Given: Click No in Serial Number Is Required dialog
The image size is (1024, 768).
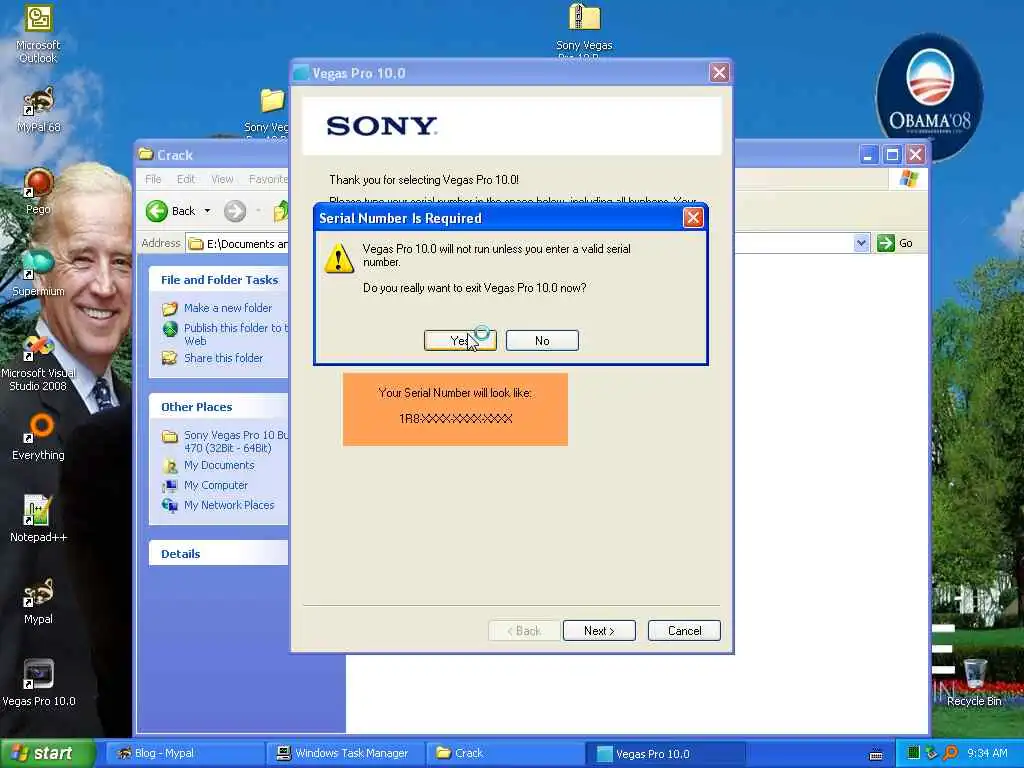Looking at the screenshot, I should 542,340.
